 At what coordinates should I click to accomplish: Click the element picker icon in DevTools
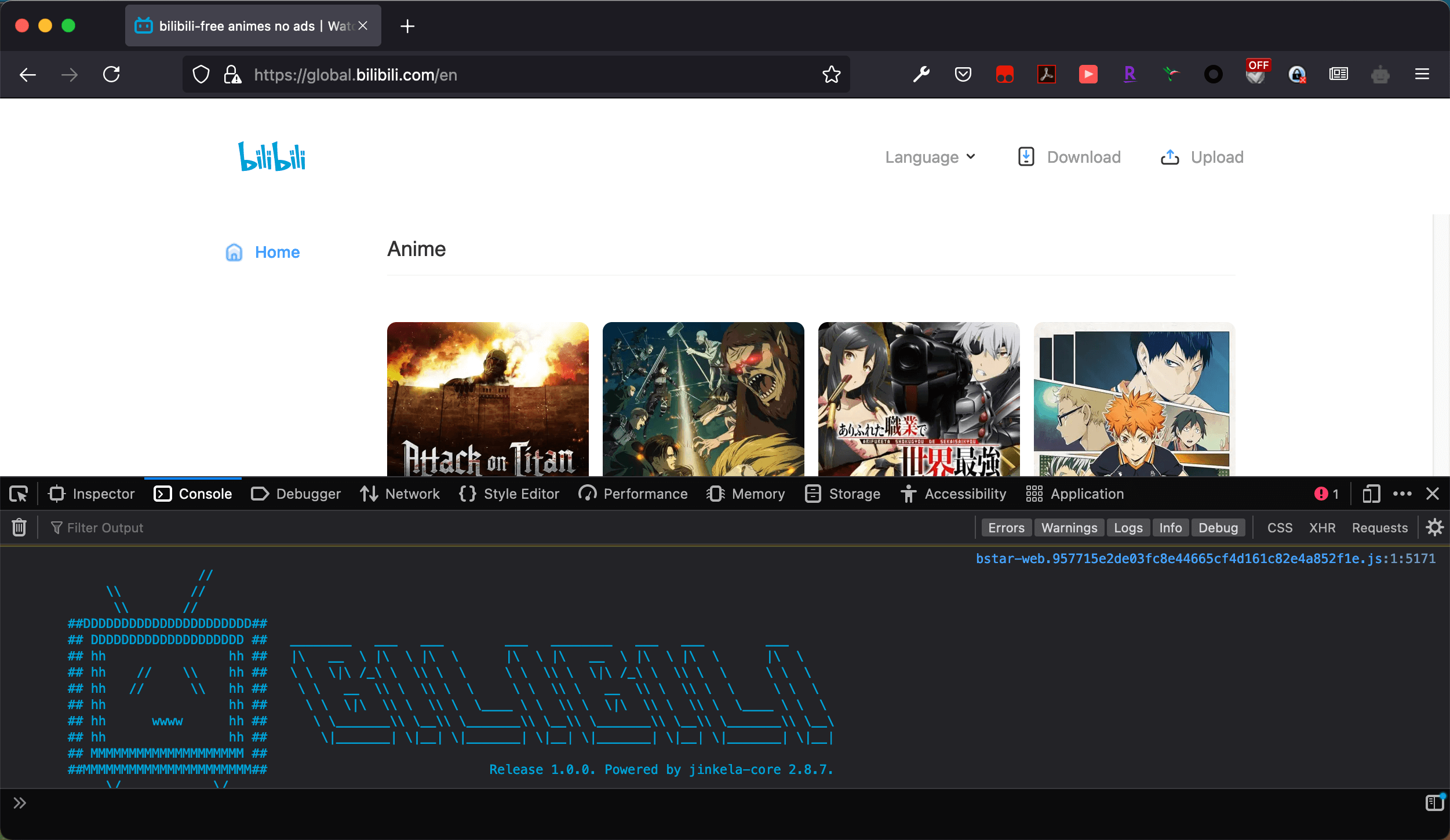click(x=19, y=494)
